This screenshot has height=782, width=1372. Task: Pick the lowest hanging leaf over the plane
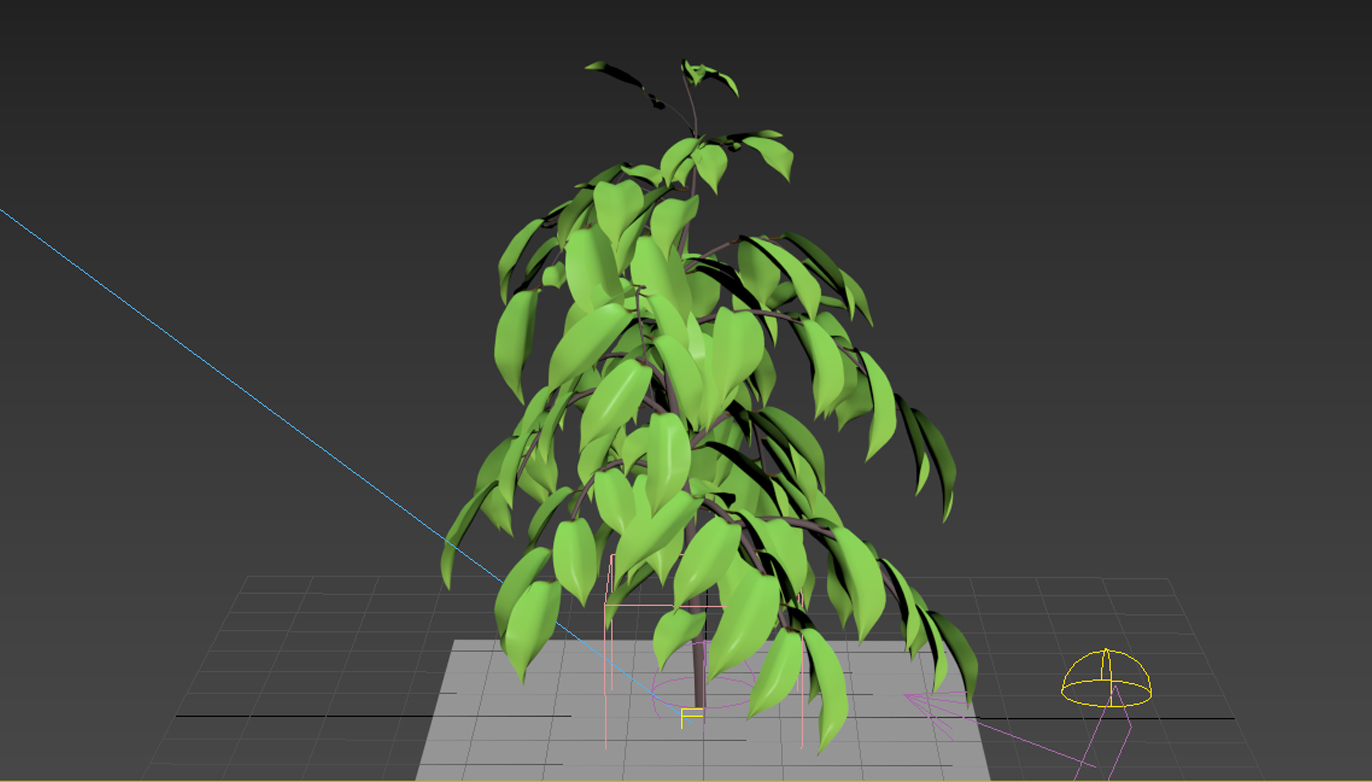click(x=830, y=700)
